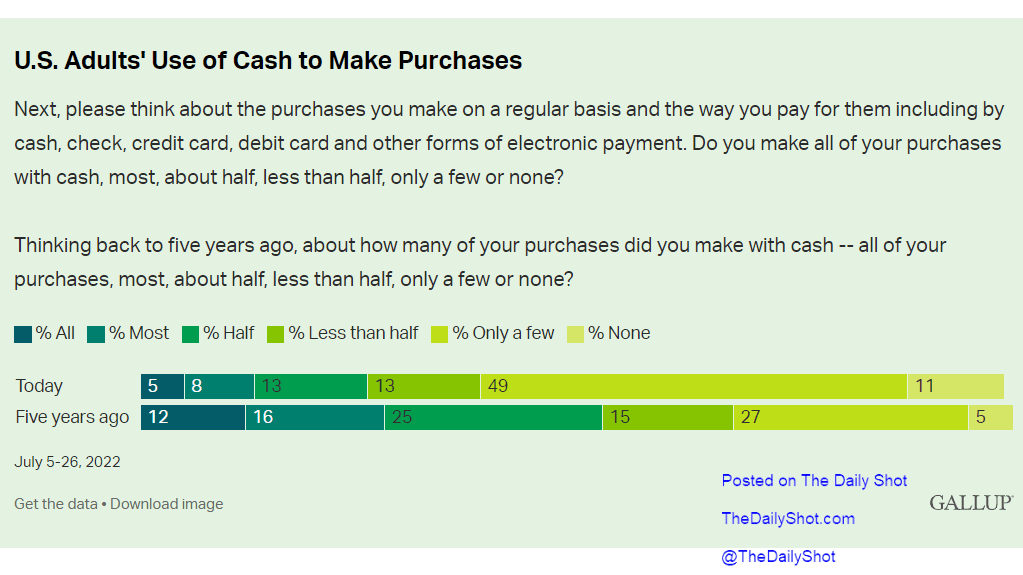Select Five years ago 27 'Only a few' segment

click(x=851, y=418)
